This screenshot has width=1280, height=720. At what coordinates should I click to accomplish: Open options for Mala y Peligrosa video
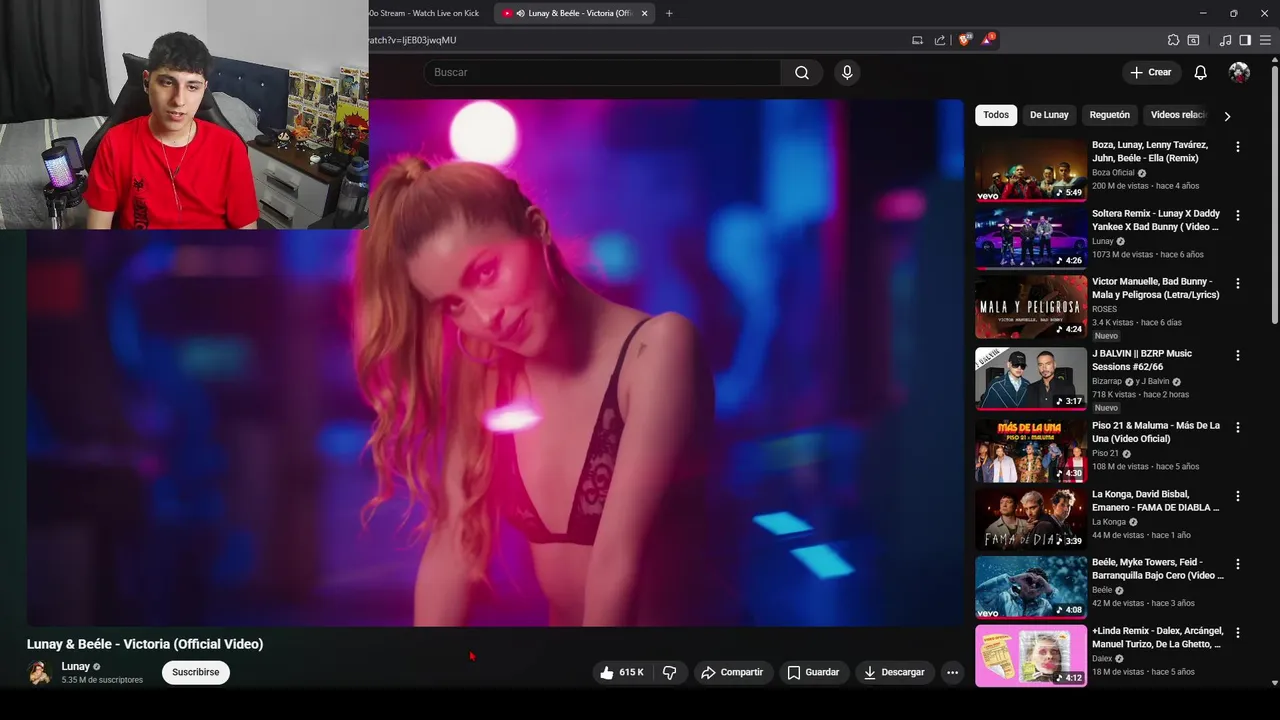(x=1238, y=284)
